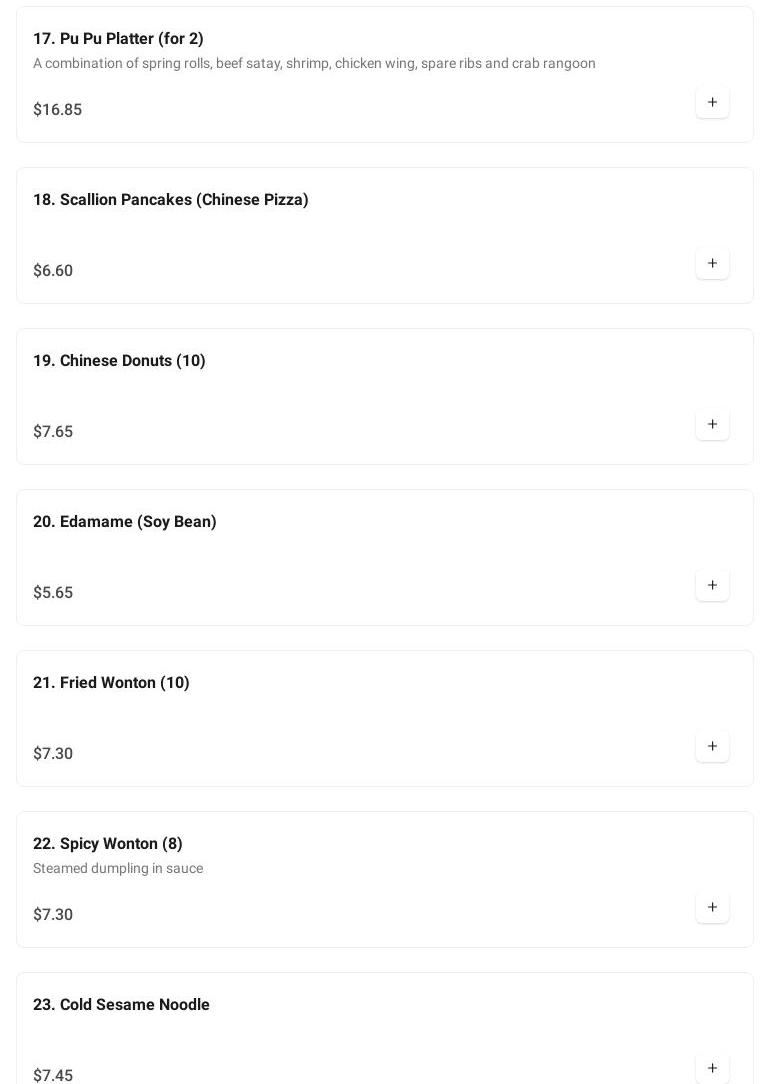Click the $6.60 Scallion Pancakes price
770x1084 pixels.
(x=53, y=270)
